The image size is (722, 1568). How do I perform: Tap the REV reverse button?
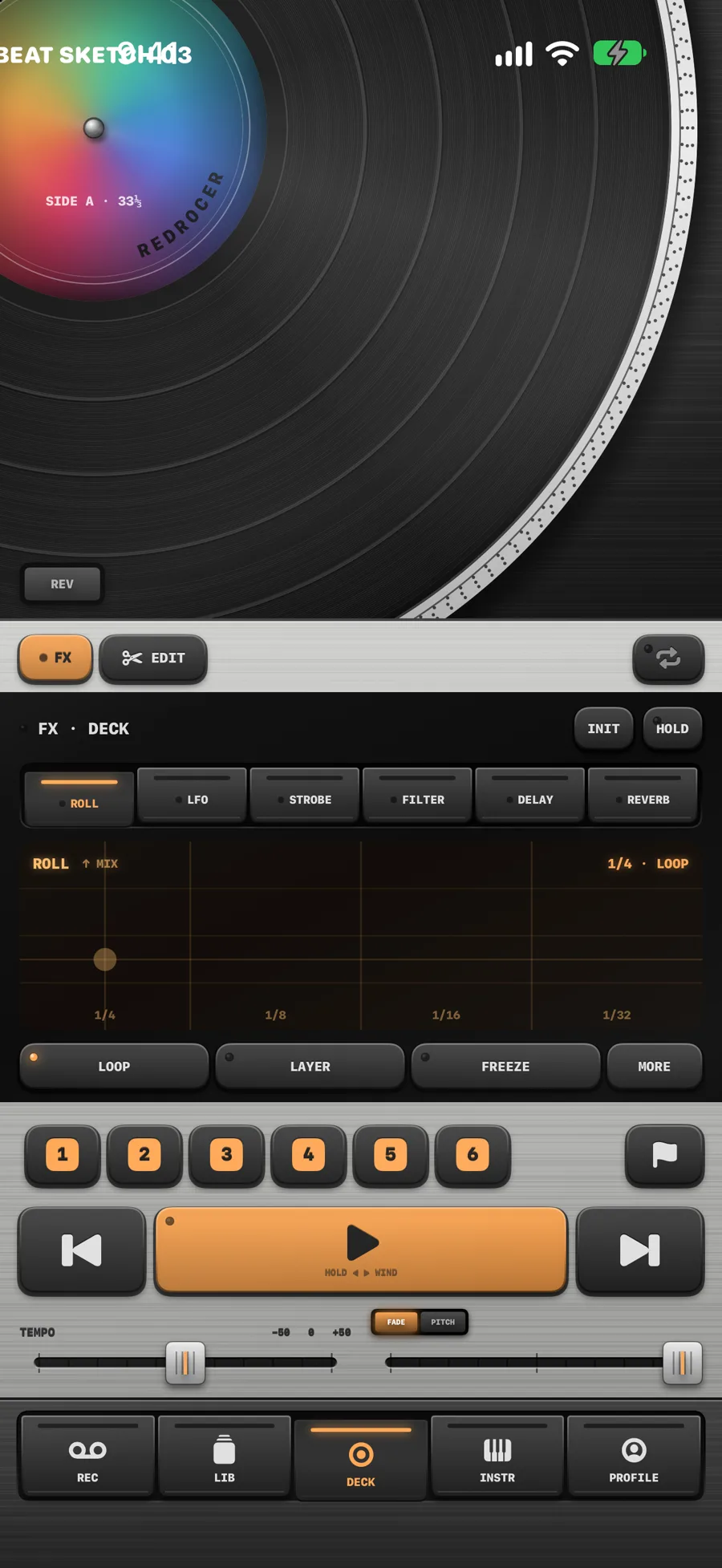[x=63, y=584]
